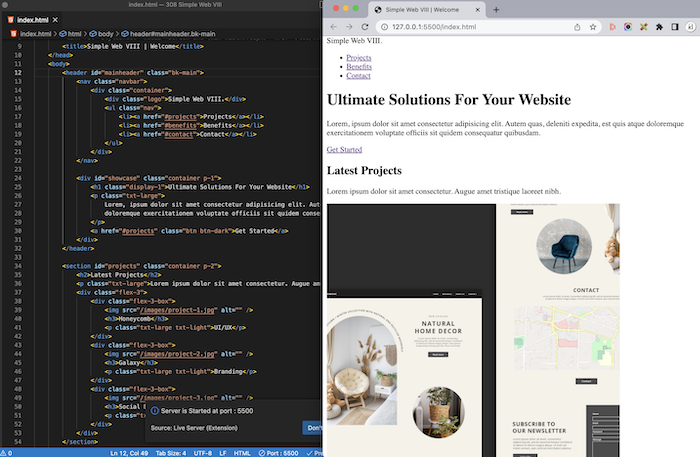
Task: Toggle the browser side panel
Action: pos(675,27)
